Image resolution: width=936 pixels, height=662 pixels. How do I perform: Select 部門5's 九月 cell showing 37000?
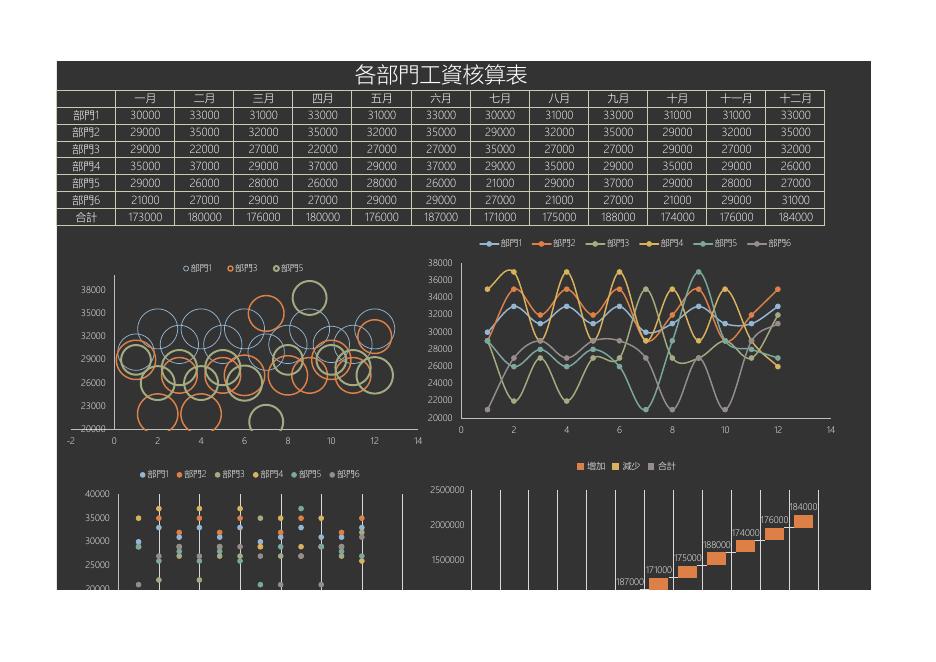point(618,183)
